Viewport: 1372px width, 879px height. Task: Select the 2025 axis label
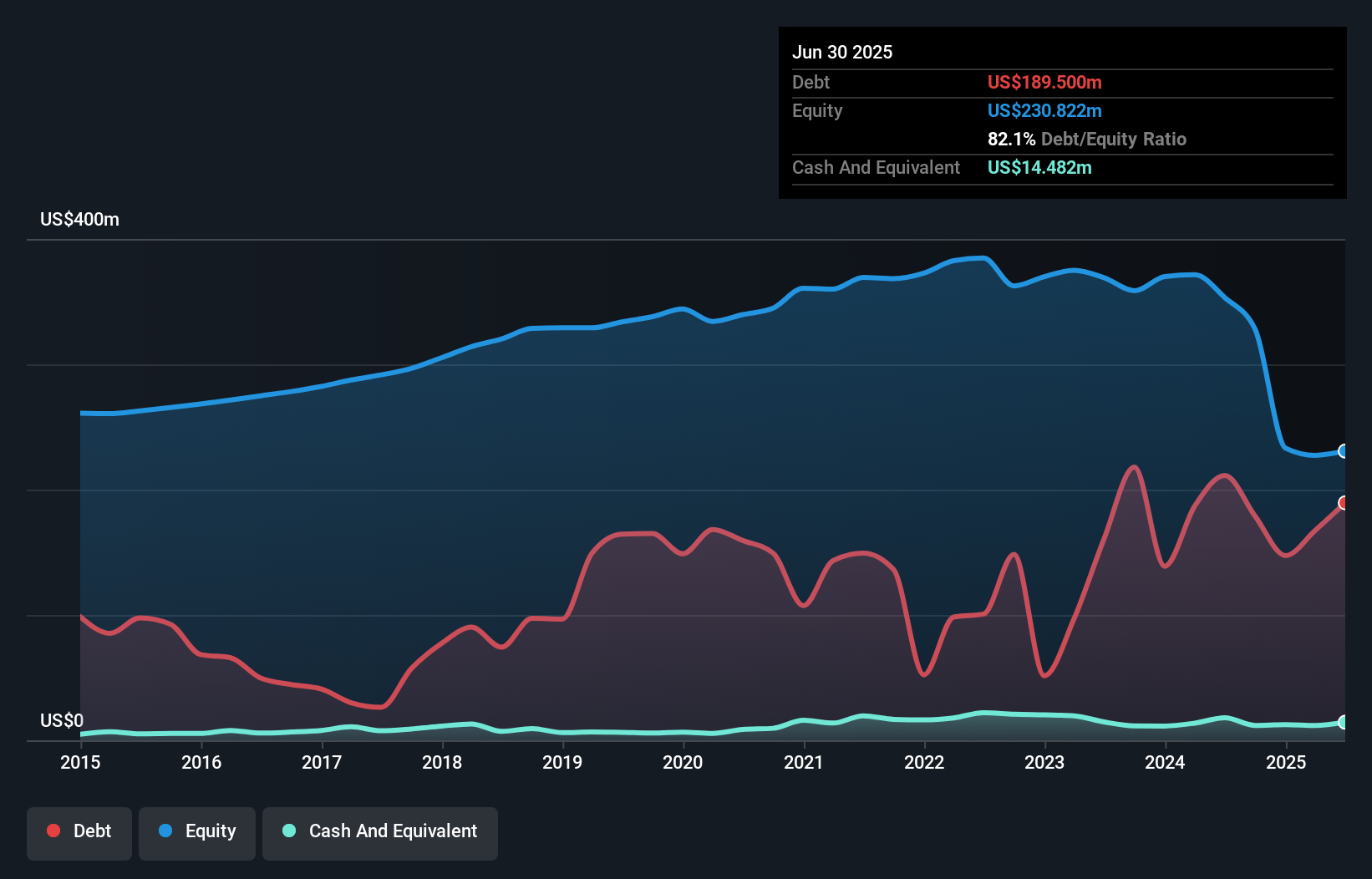coord(1286,762)
